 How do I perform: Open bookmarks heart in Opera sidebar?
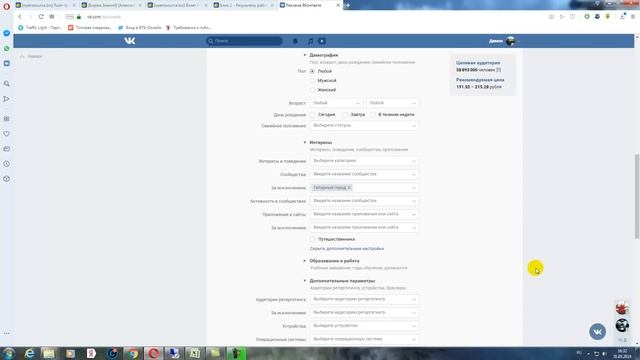tap(7, 134)
